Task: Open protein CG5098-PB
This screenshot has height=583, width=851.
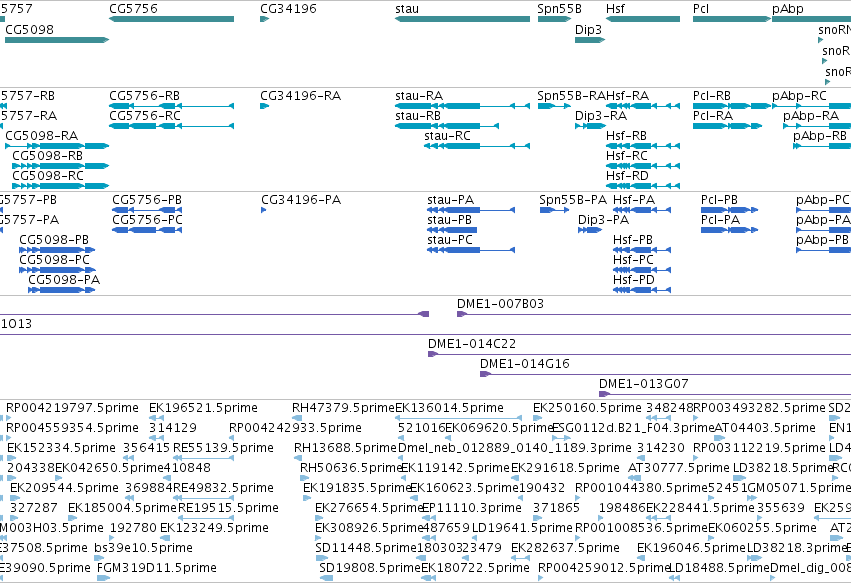Action: point(57,250)
